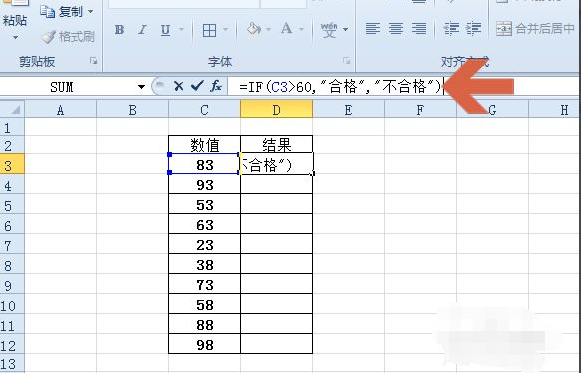Screen dimensions: 581x373
Task: Center text horizontally
Action: (x=396, y=29)
